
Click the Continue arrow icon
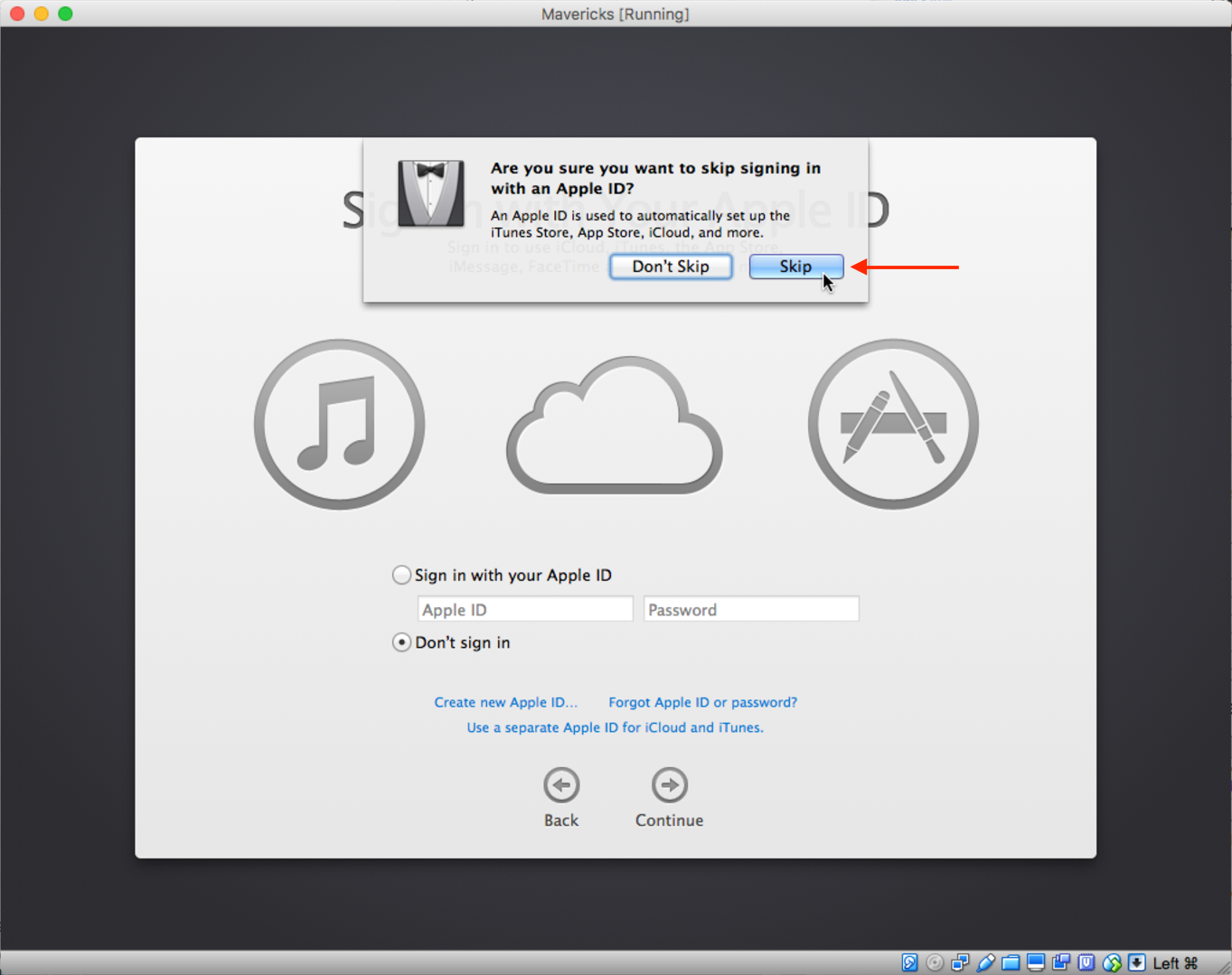coord(669,785)
